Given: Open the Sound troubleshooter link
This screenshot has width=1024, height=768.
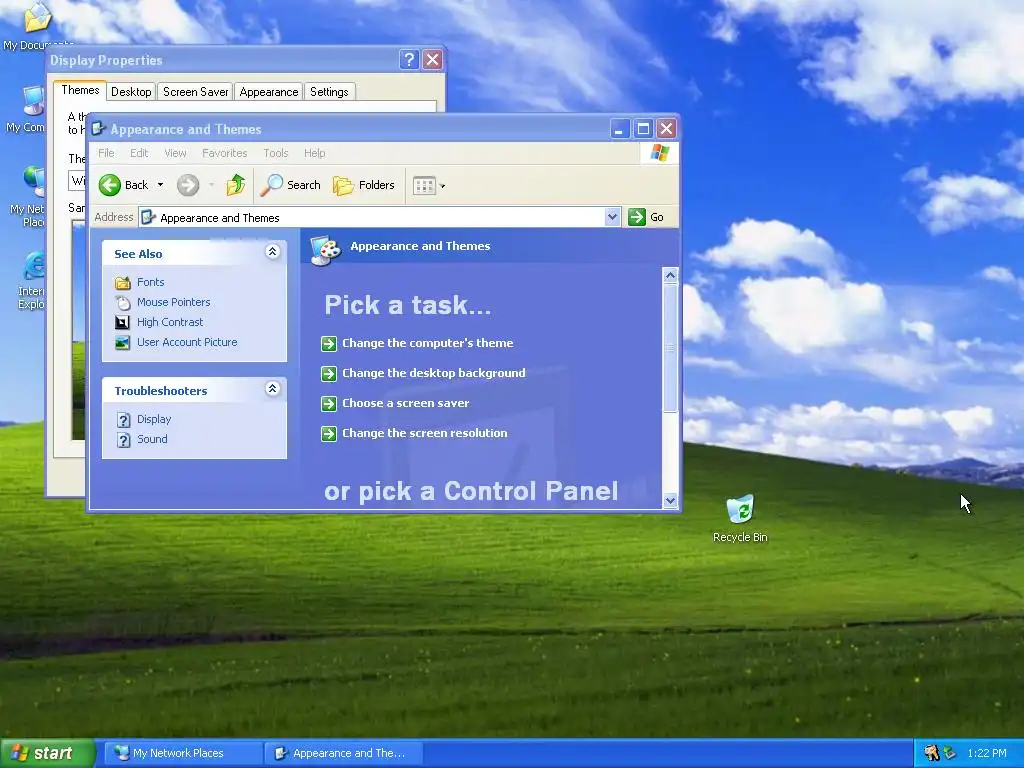Looking at the screenshot, I should (x=152, y=439).
